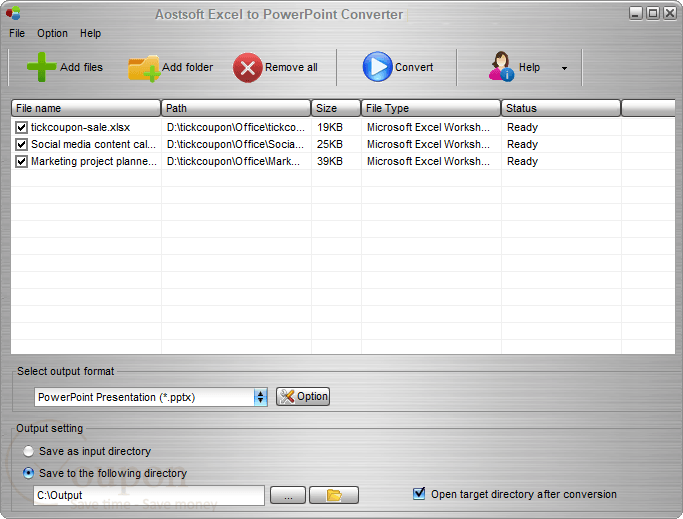Click Ready status of Marketing project row
Viewport: 683px width, 519px height.
point(522,161)
